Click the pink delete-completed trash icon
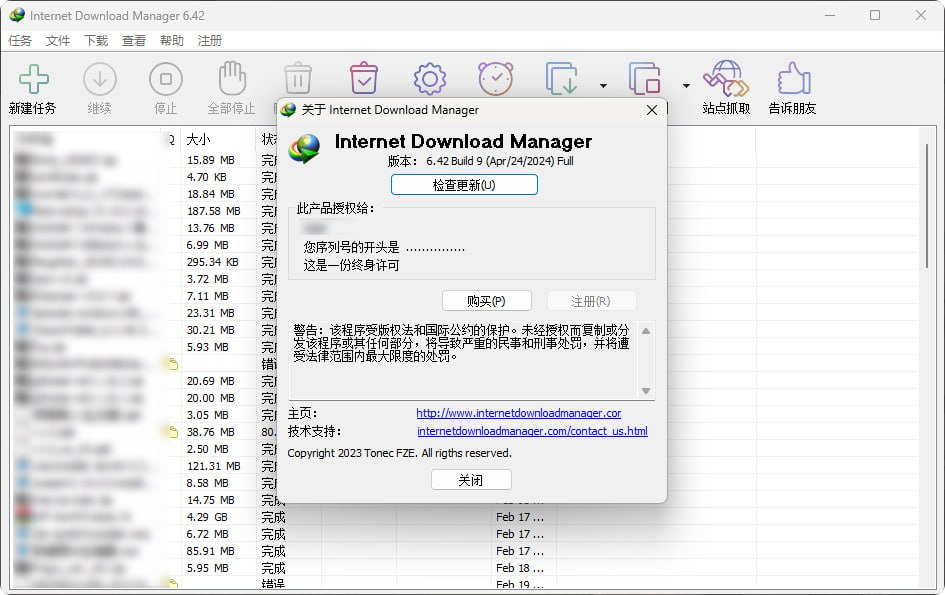This screenshot has height=595, width=945. pos(363,79)
